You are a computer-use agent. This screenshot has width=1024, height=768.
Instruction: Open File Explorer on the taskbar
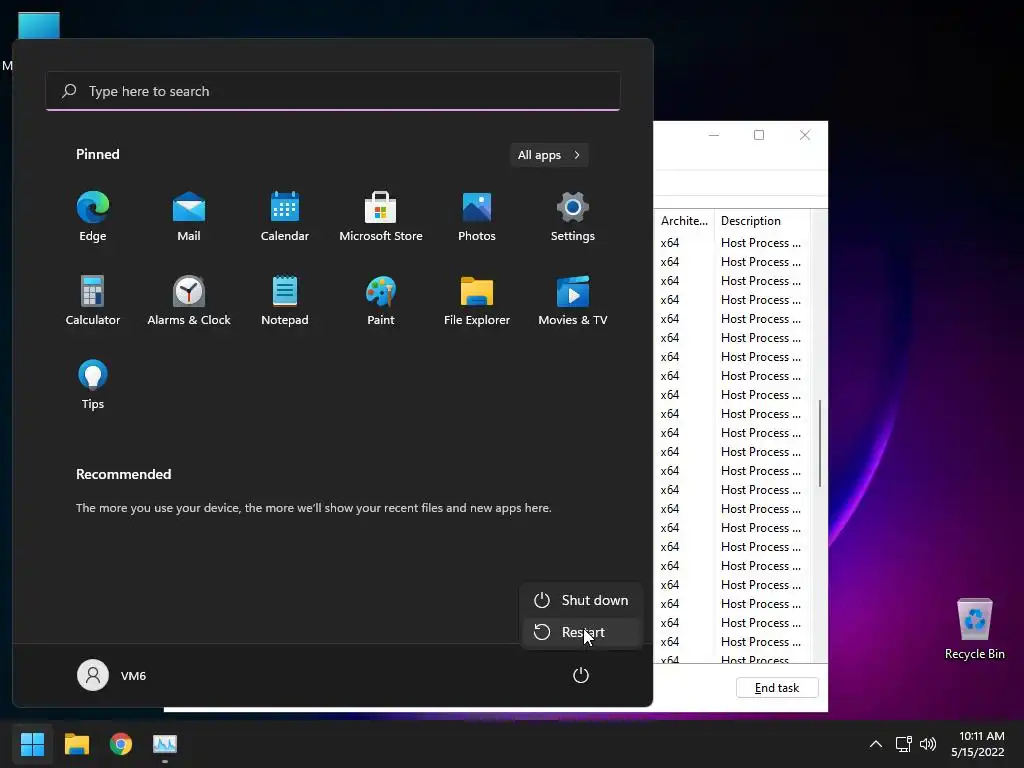pos(76,744)
